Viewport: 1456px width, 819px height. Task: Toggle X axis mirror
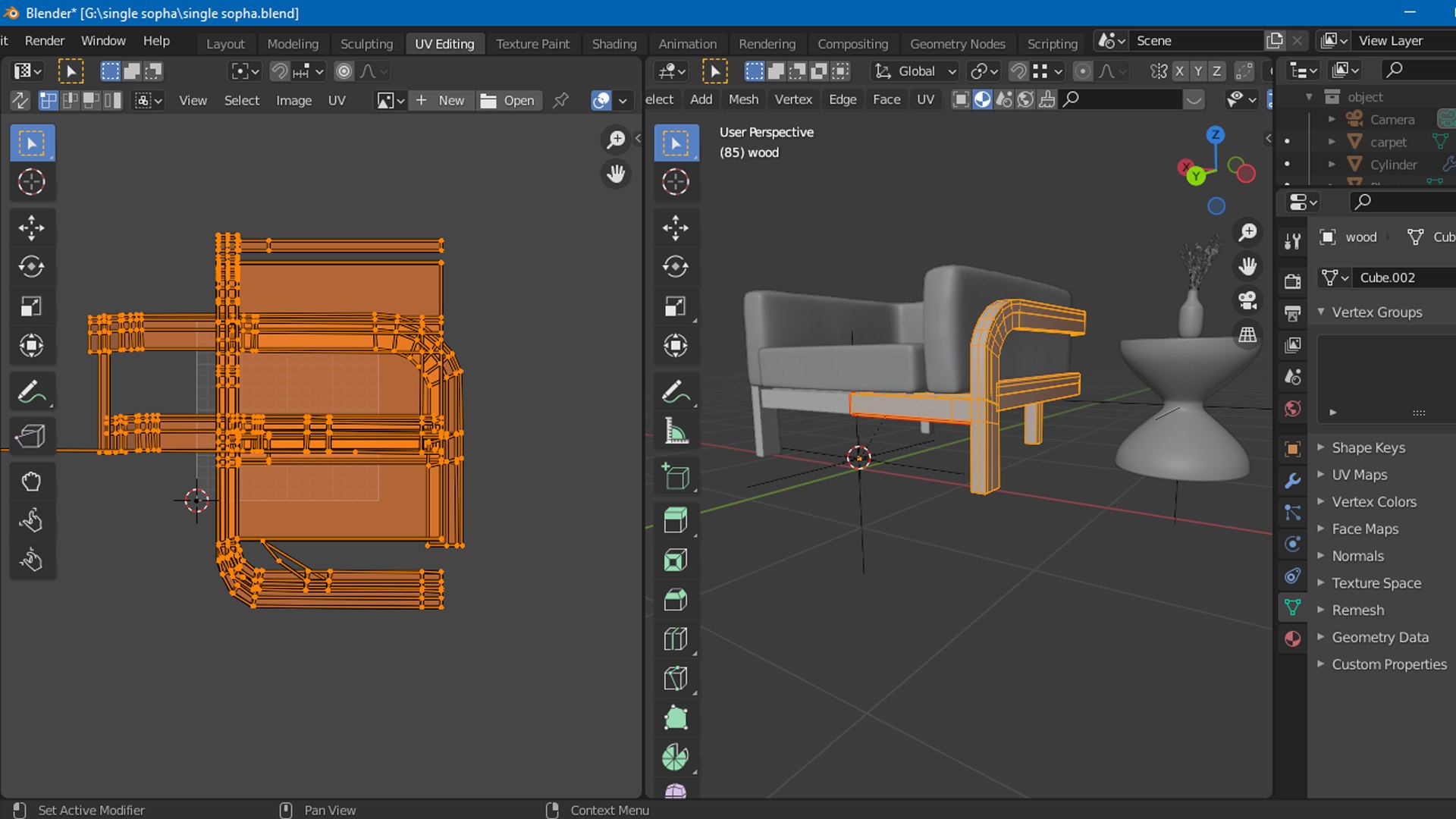1180,71
